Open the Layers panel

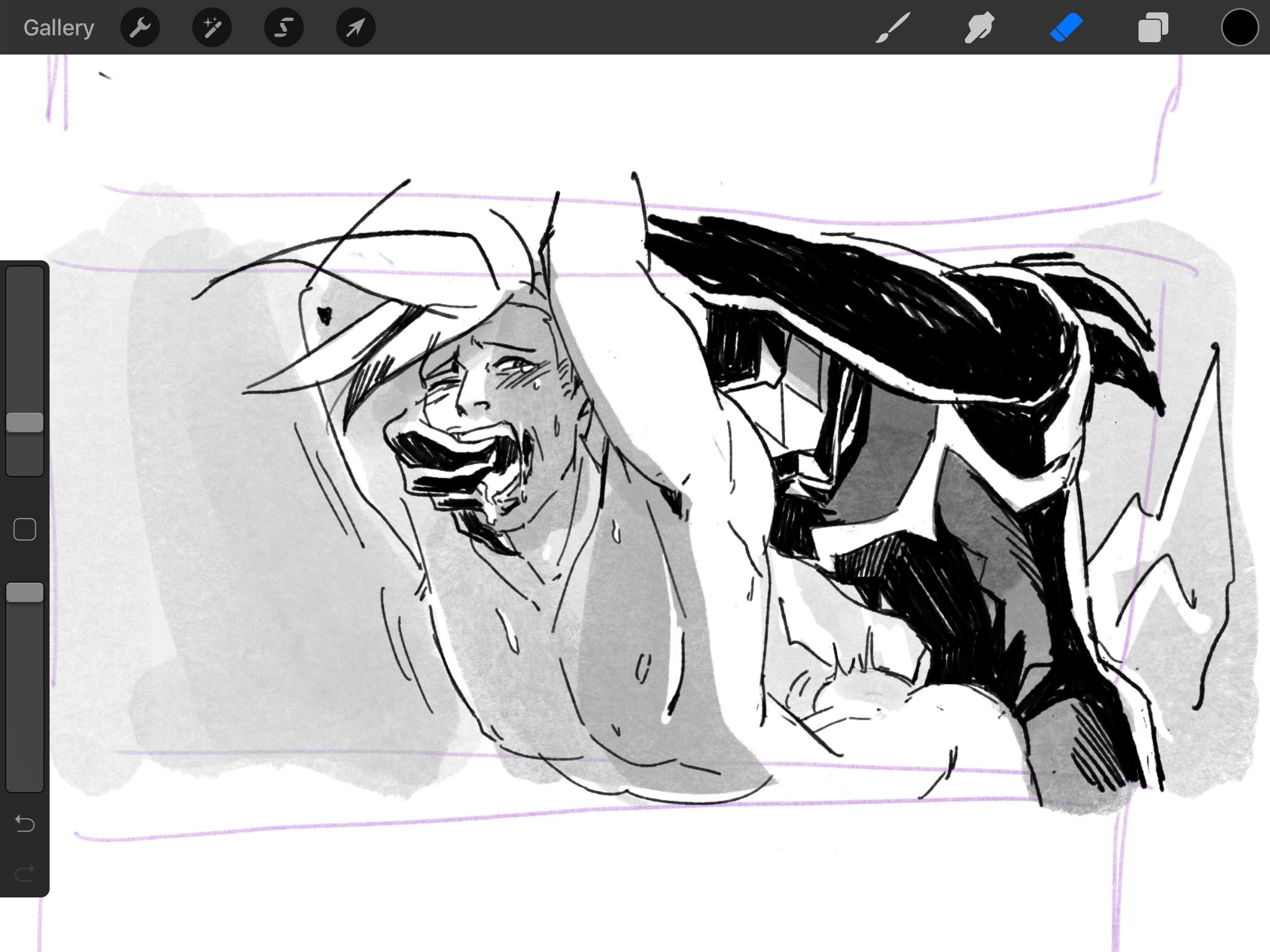pos(1153,28)
